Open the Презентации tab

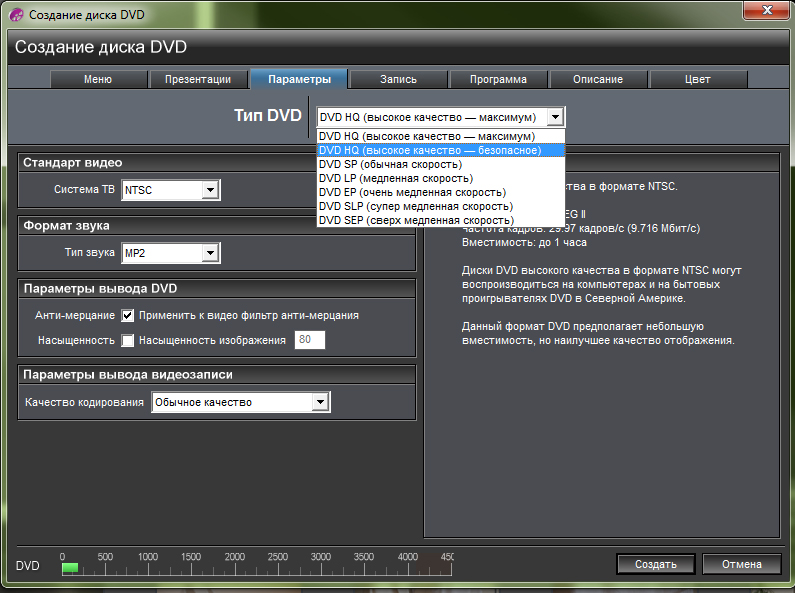click(x=198, y=79)
